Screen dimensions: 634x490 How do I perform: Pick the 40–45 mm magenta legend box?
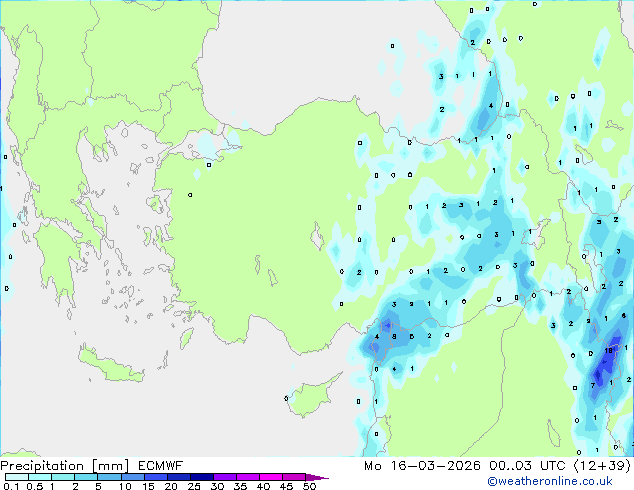(271, 477)
